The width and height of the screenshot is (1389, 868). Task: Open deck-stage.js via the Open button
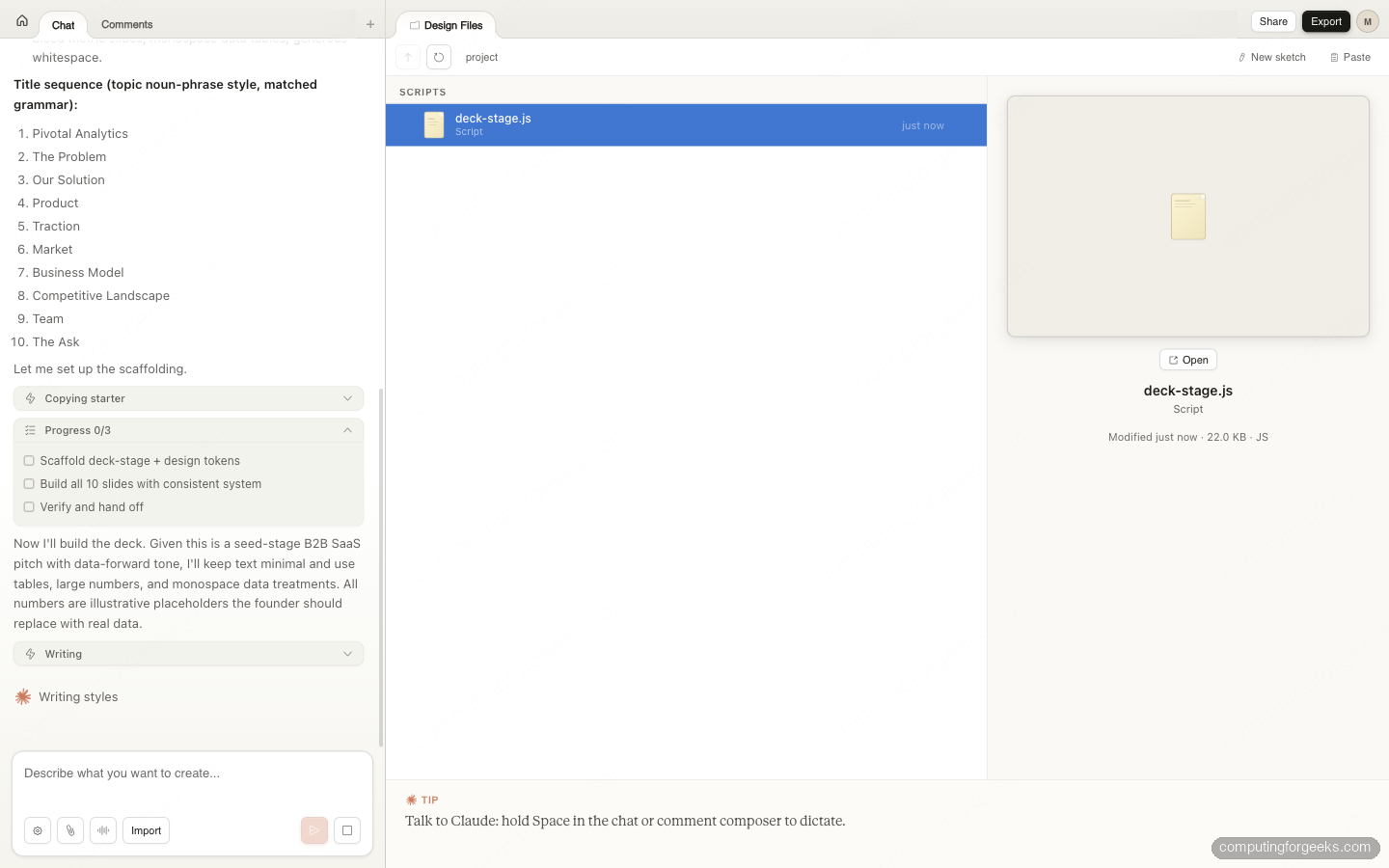click(1187, 359)
